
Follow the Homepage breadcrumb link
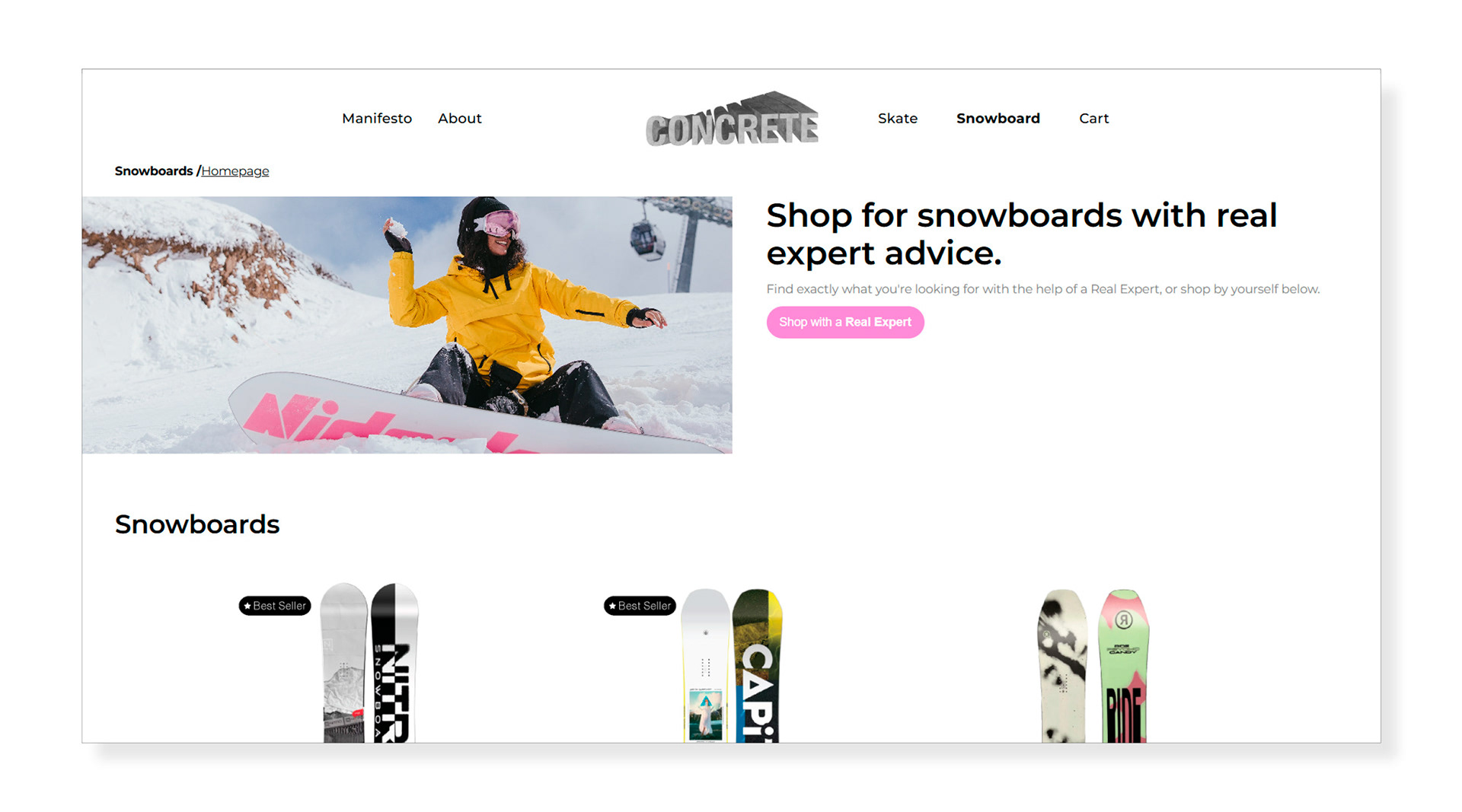click(x=235, y=171)
